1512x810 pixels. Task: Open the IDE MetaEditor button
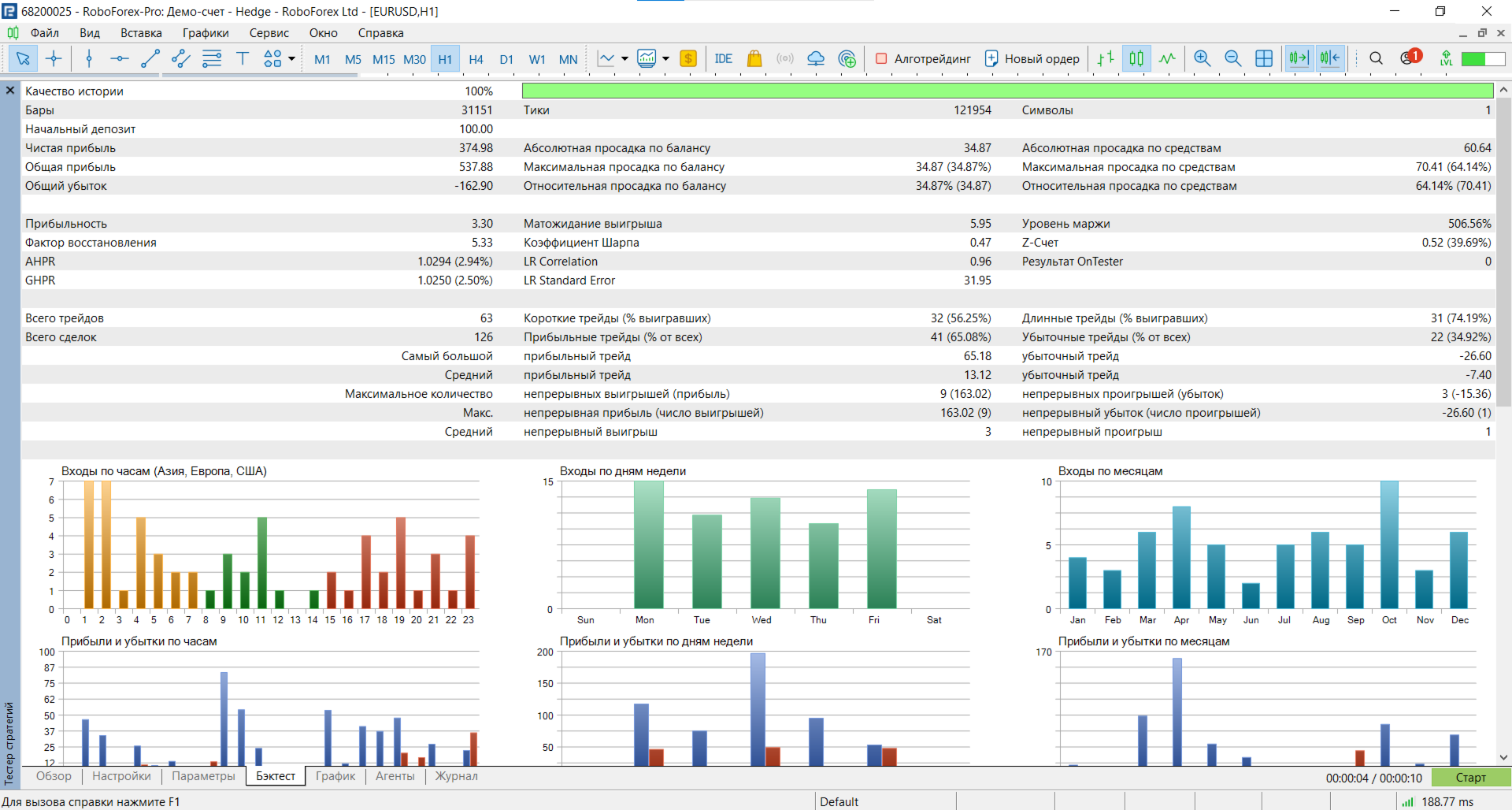click(x=723, y=58)
